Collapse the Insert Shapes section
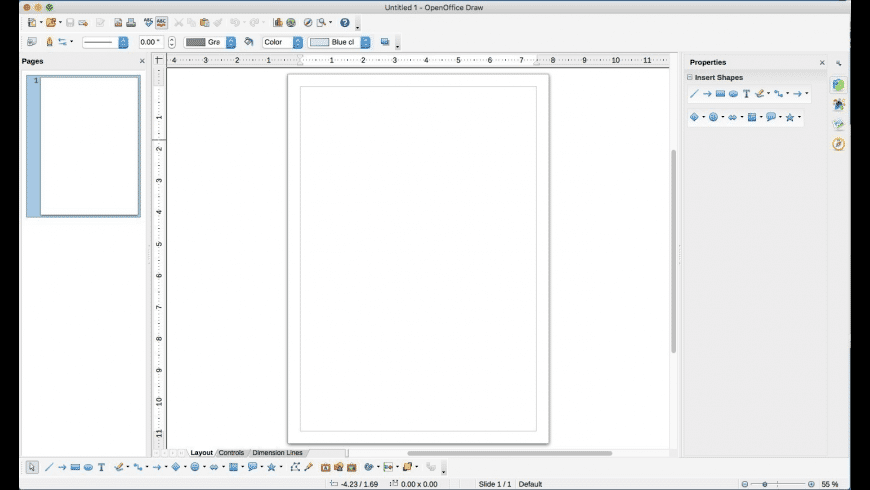Viewport: 870px width, 490px height. point(690,78)
